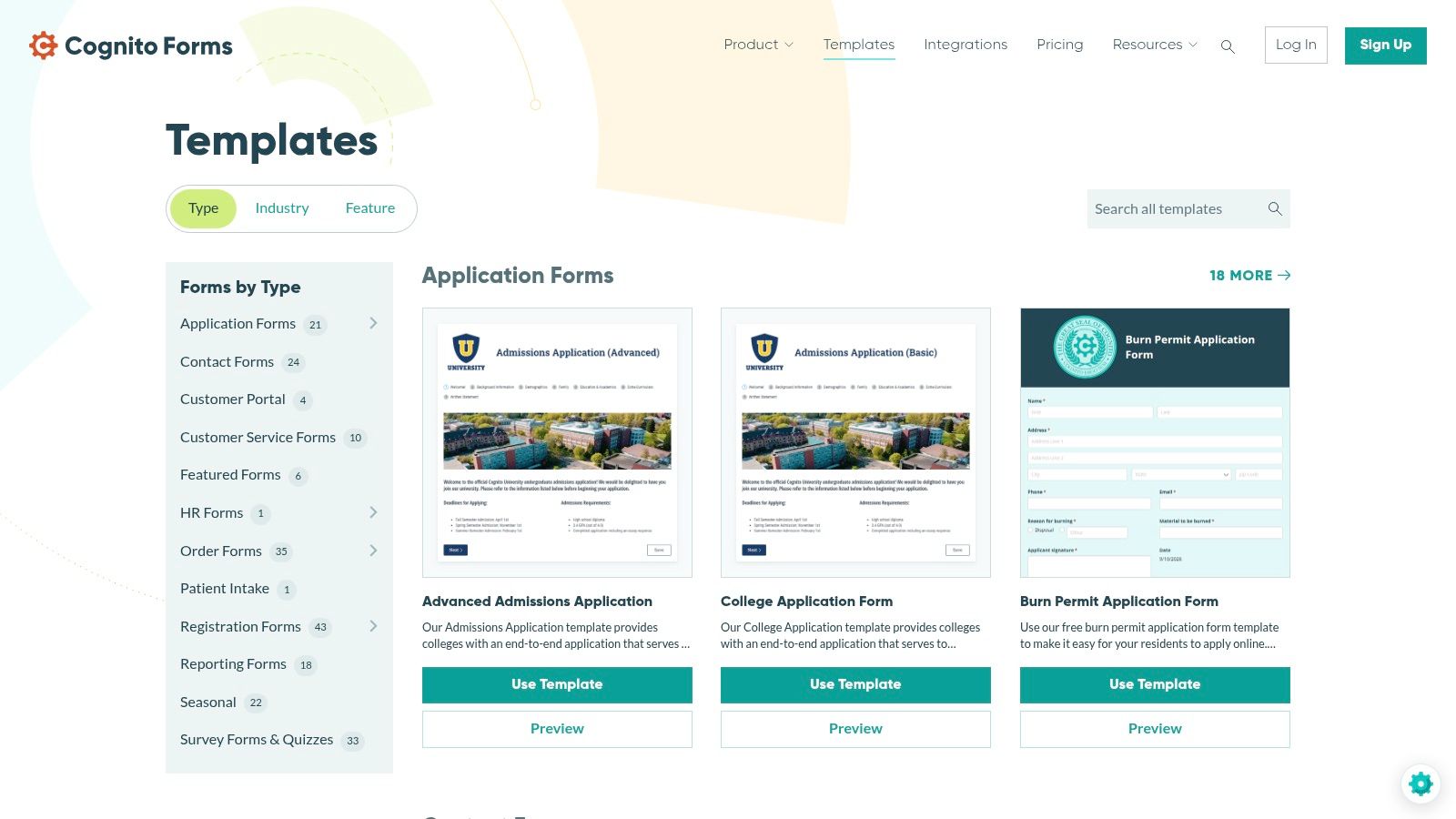Open the teal gear widget icon
This screenshot has width=1456, height=819.
(x=1421, y=784)
